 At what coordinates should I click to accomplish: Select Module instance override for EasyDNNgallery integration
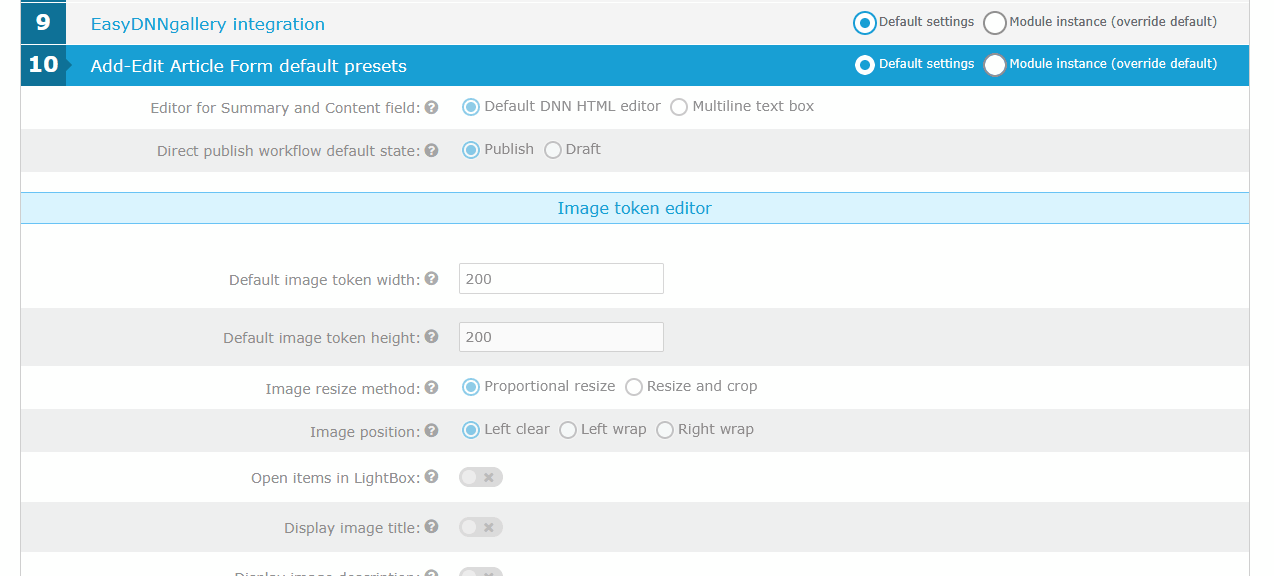(995, 23)
